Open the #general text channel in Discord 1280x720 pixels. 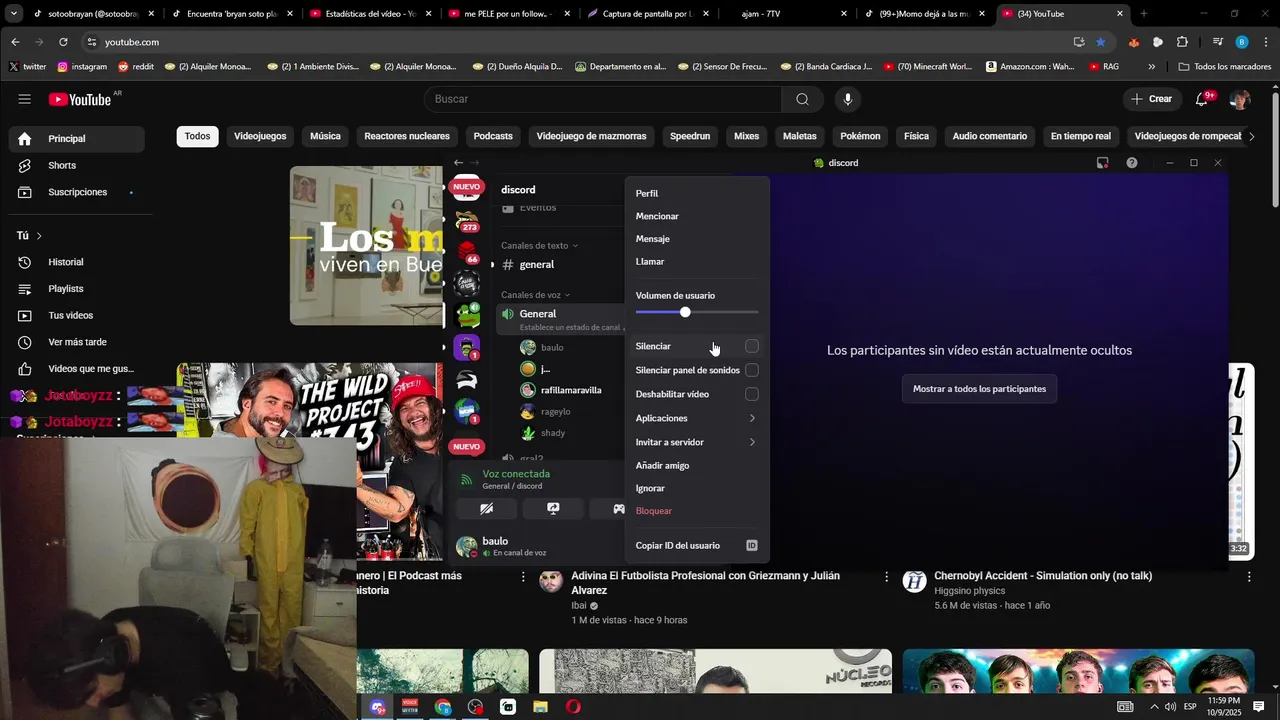point(536,265)
